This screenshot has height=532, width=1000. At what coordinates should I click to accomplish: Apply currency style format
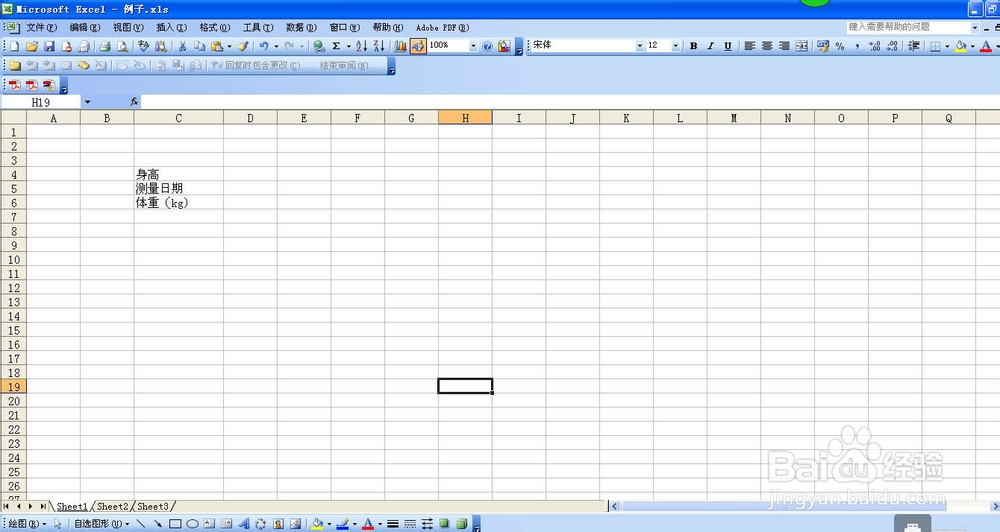(823, 46)
